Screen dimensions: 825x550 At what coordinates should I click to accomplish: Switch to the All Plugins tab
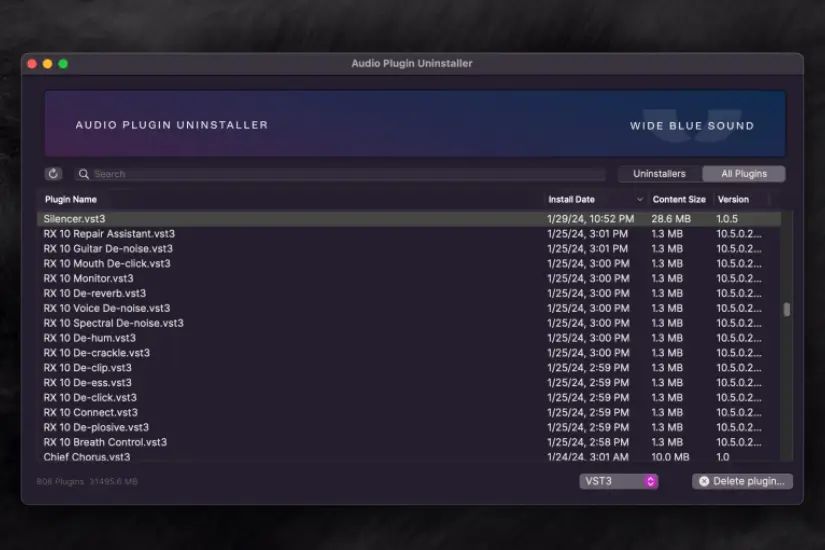point(744,174)
